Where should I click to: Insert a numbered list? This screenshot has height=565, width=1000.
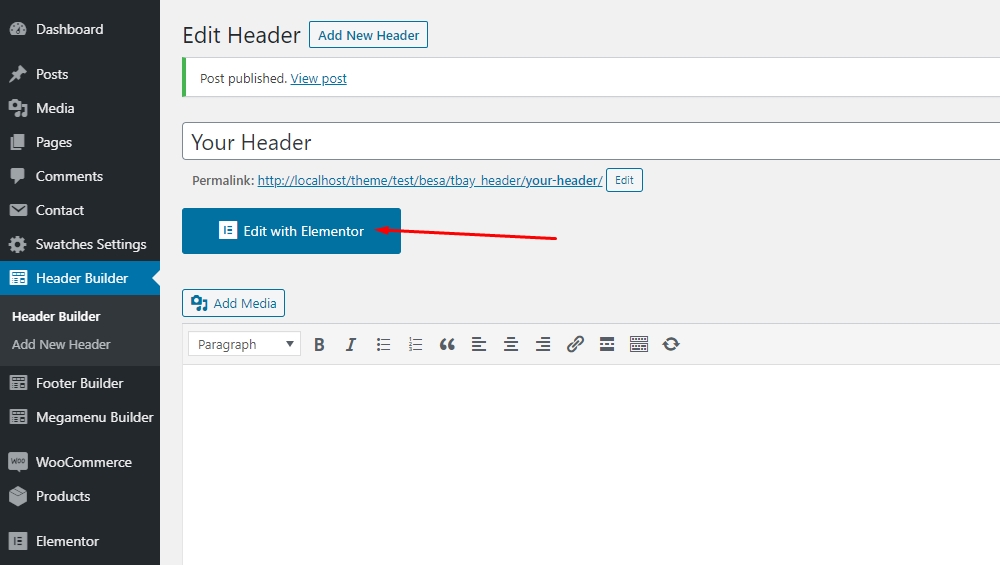point(415,344)
